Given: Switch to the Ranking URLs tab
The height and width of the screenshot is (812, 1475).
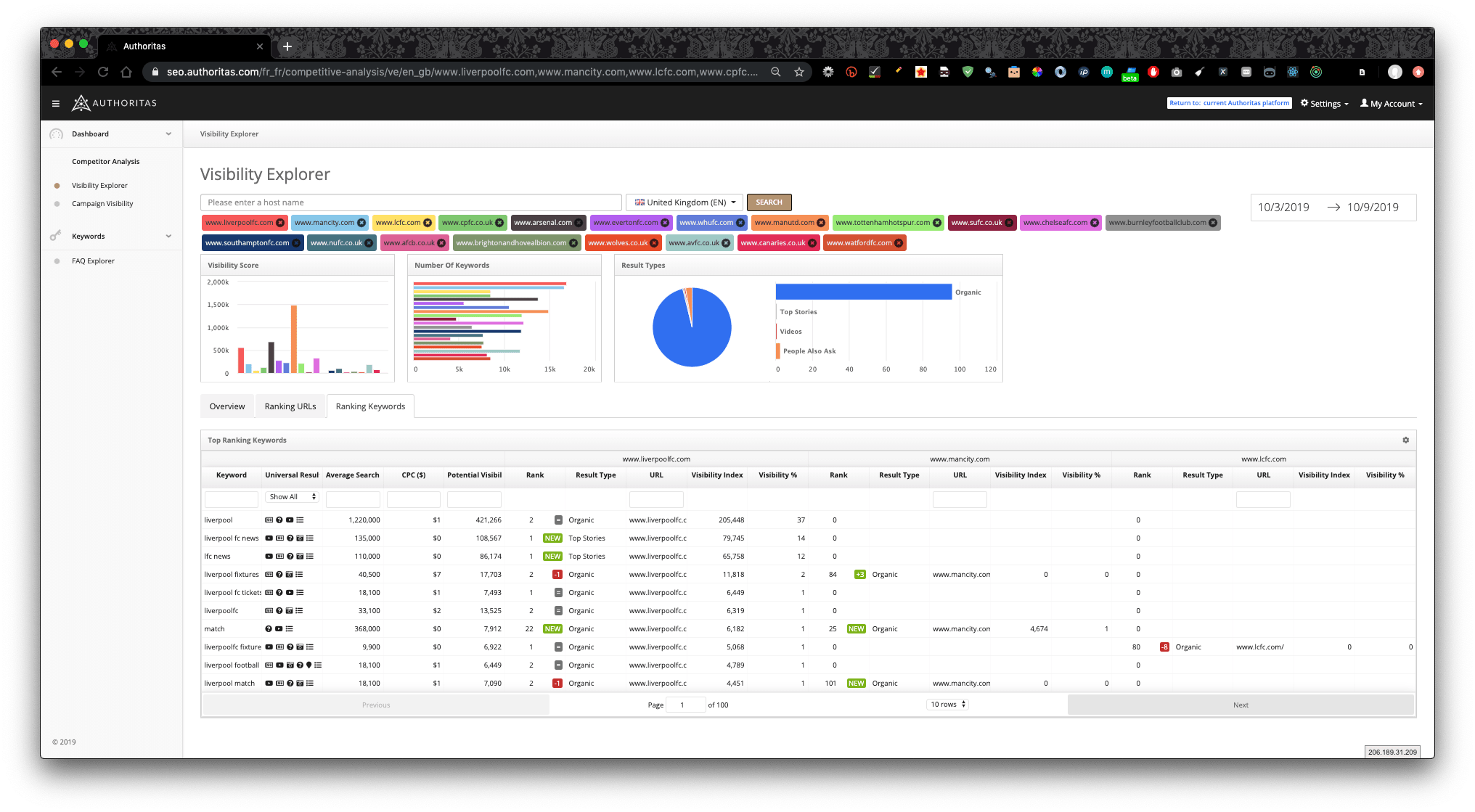Looking at the screenshot, I should pyautogui.click(x=290, y=406).
